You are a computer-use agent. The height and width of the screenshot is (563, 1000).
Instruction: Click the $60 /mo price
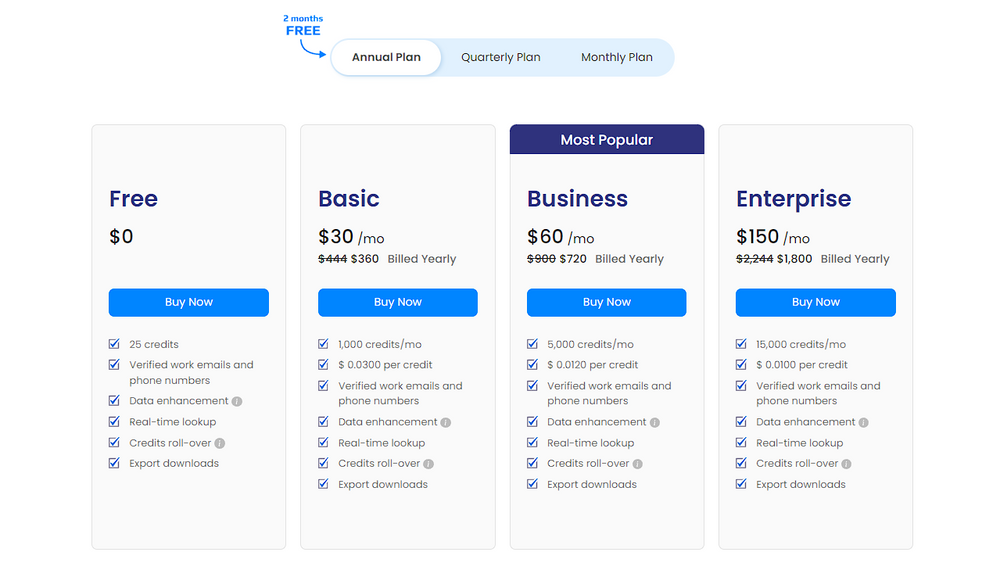click(561, 237)
